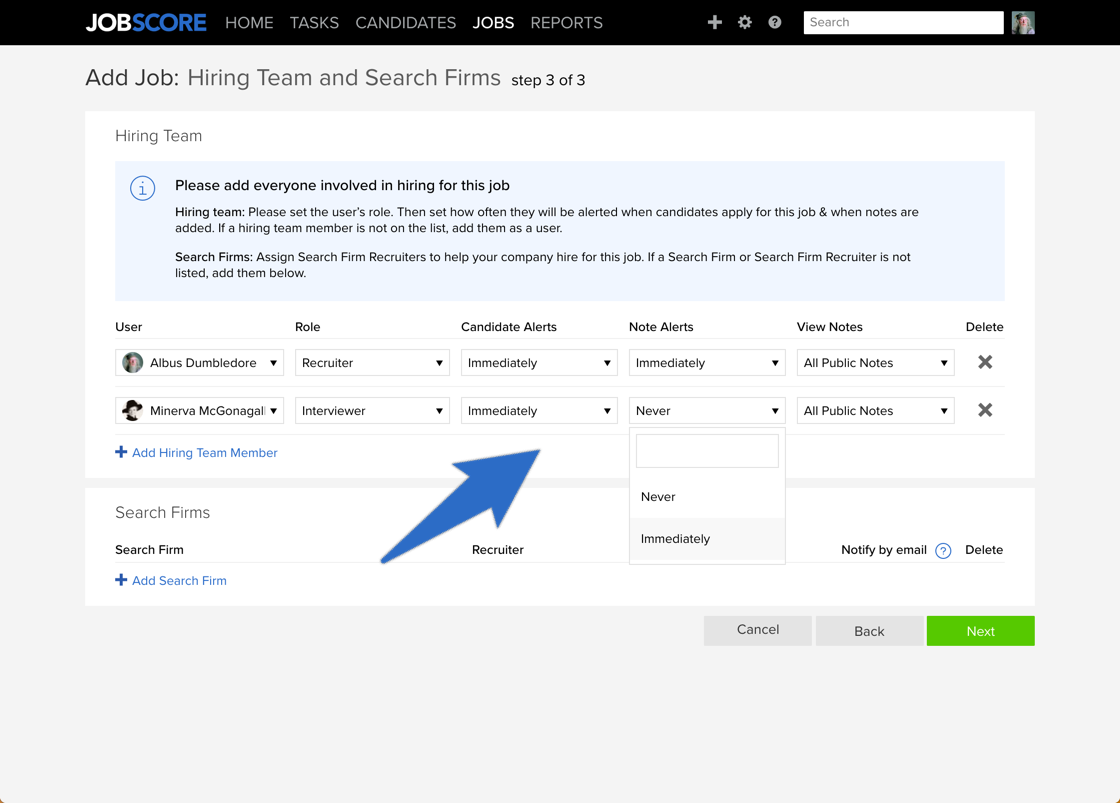Click the dropdown filter text box
The width and height of the screenshot is (1120, 803).
coord(707,451)
